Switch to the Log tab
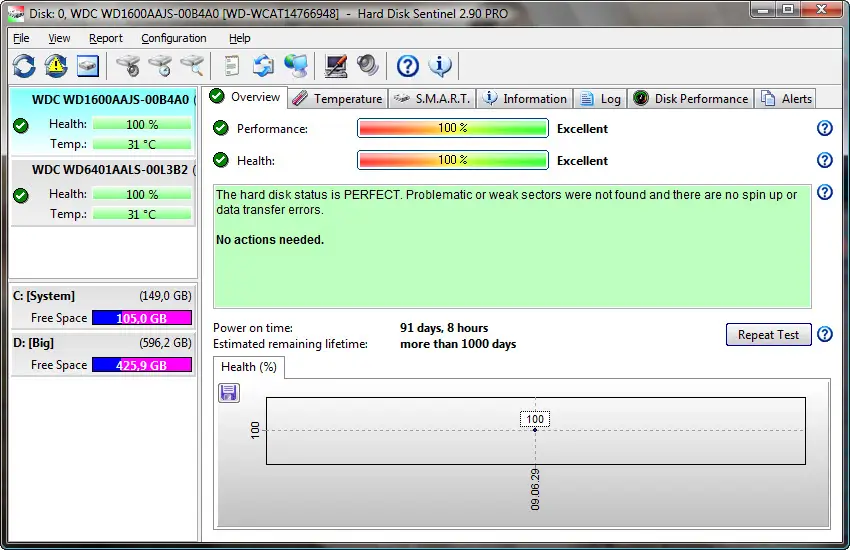The width and height of the screenshot is (850, 550). [601, 99]
